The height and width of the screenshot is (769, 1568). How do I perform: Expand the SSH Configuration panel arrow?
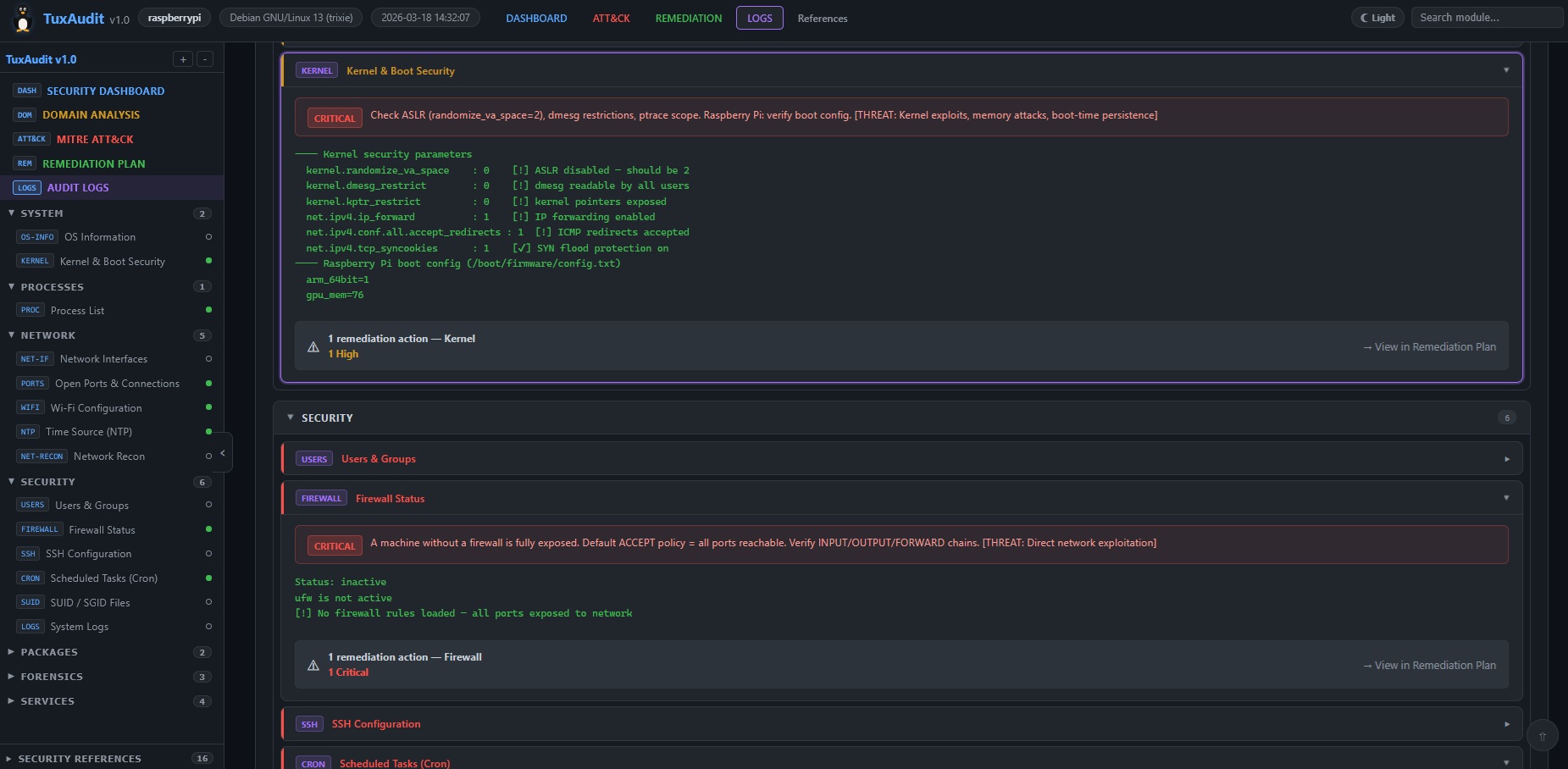point(1506,724)
